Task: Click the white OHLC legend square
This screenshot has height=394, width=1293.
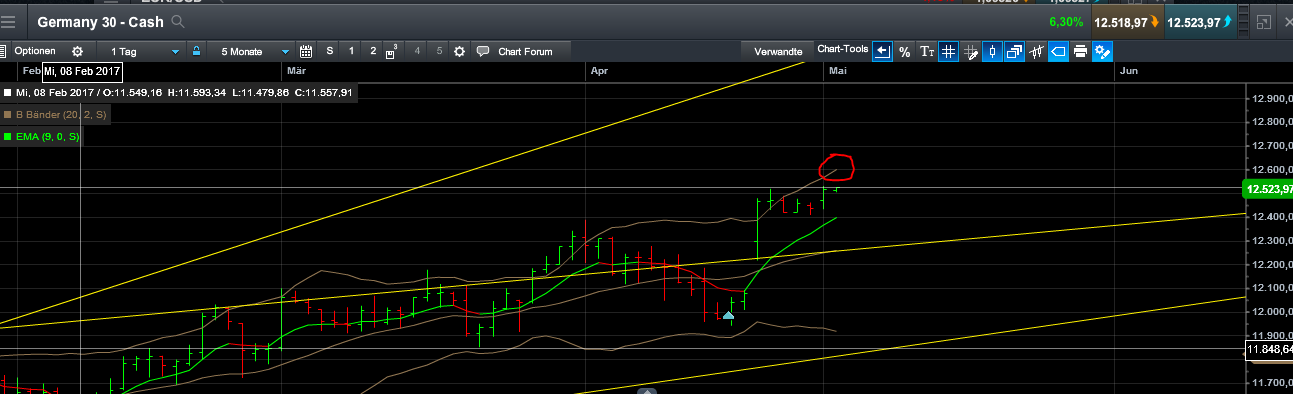Action: point(8,93)
